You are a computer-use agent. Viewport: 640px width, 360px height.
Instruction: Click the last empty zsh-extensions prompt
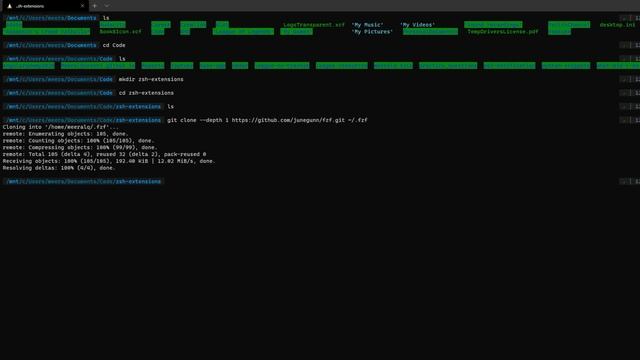[83, 181]
